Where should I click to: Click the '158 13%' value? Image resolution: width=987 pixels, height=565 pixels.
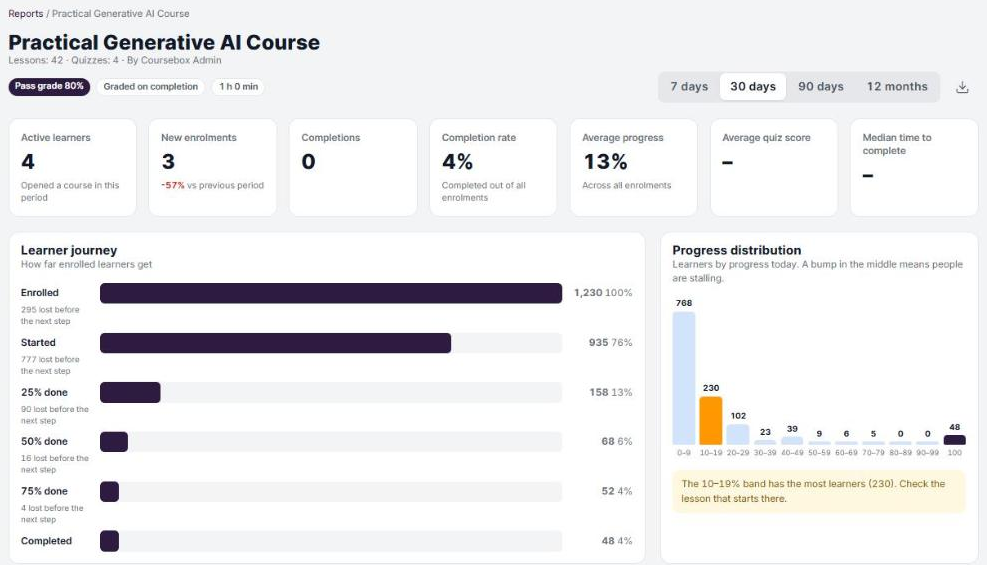pyautogui.click(x=611, y=393)
